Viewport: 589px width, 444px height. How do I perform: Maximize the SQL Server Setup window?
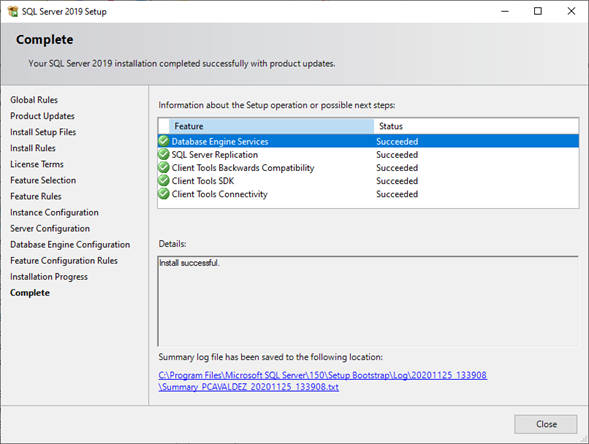click(538, 11)
